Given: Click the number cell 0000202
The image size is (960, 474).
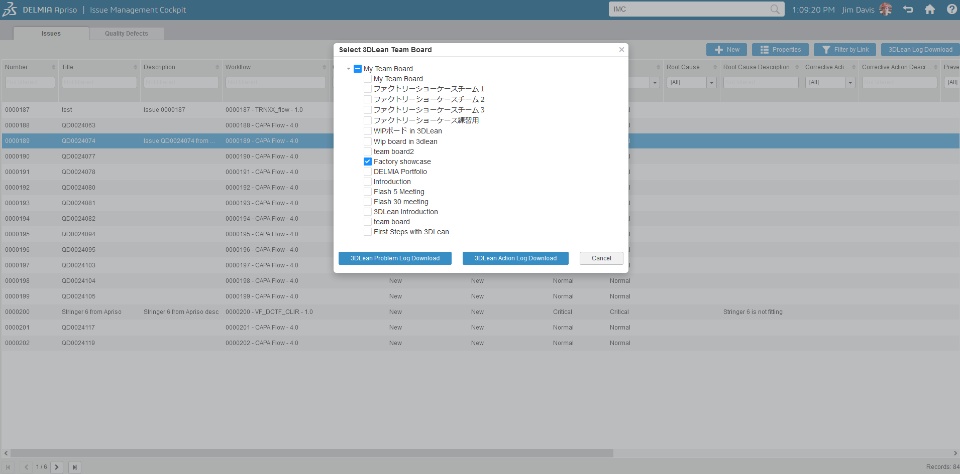Looking at the screenshot, I should pos(18,343).
